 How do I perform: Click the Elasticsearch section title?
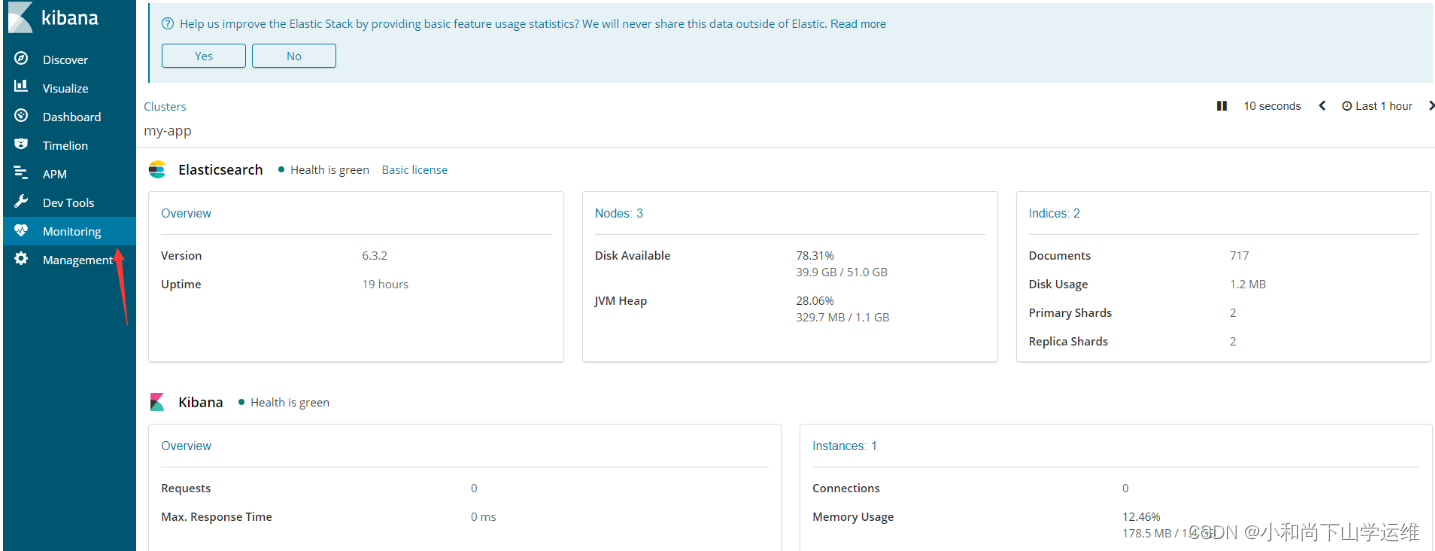(x=221, y=170)
